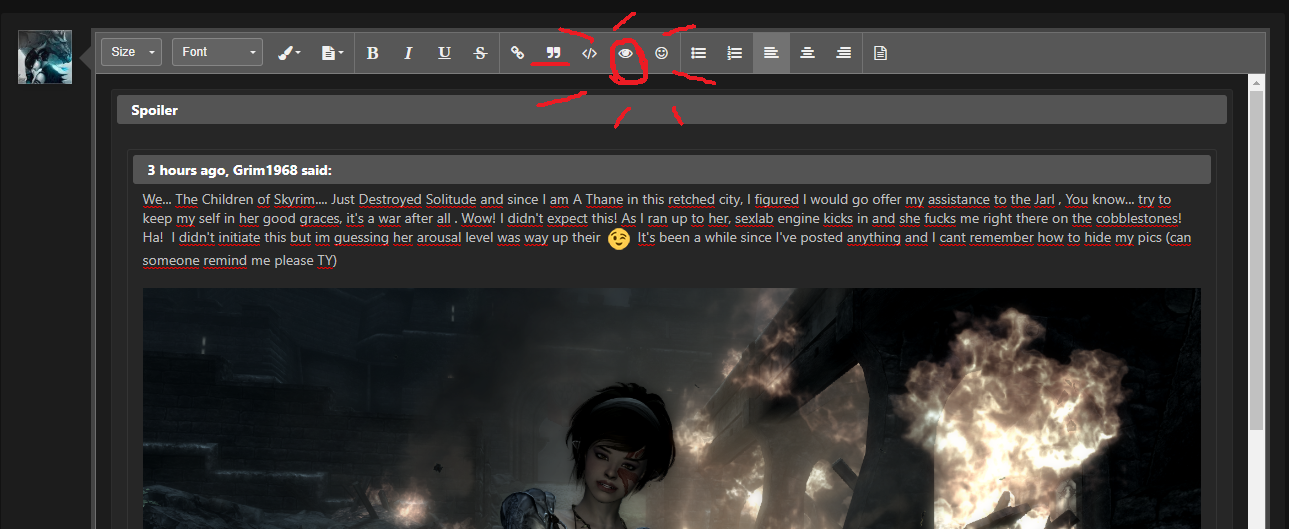Click the winking emoji in the post

point(619,239)
